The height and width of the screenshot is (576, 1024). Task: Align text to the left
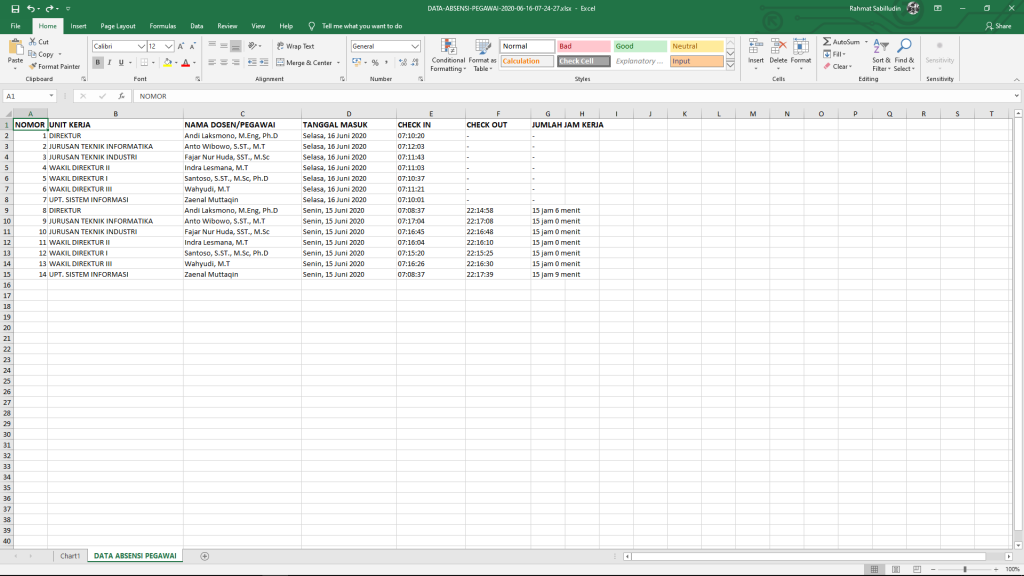coord(212,63)
